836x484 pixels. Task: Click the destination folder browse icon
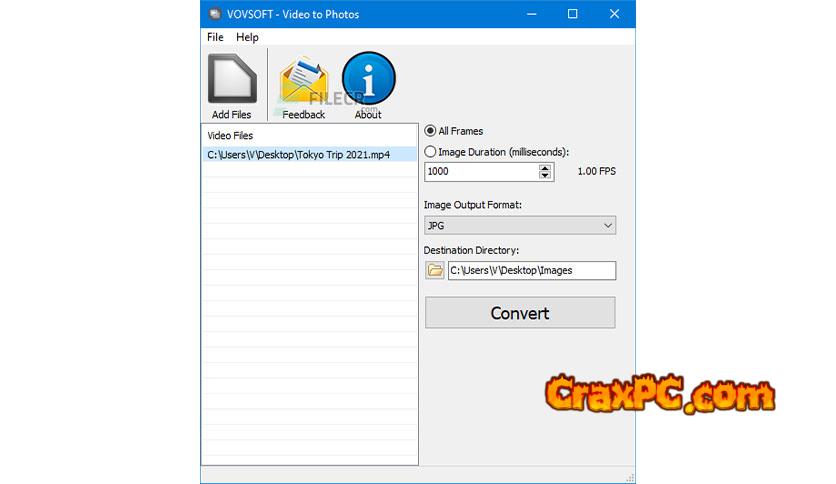[x=435, y=270]
